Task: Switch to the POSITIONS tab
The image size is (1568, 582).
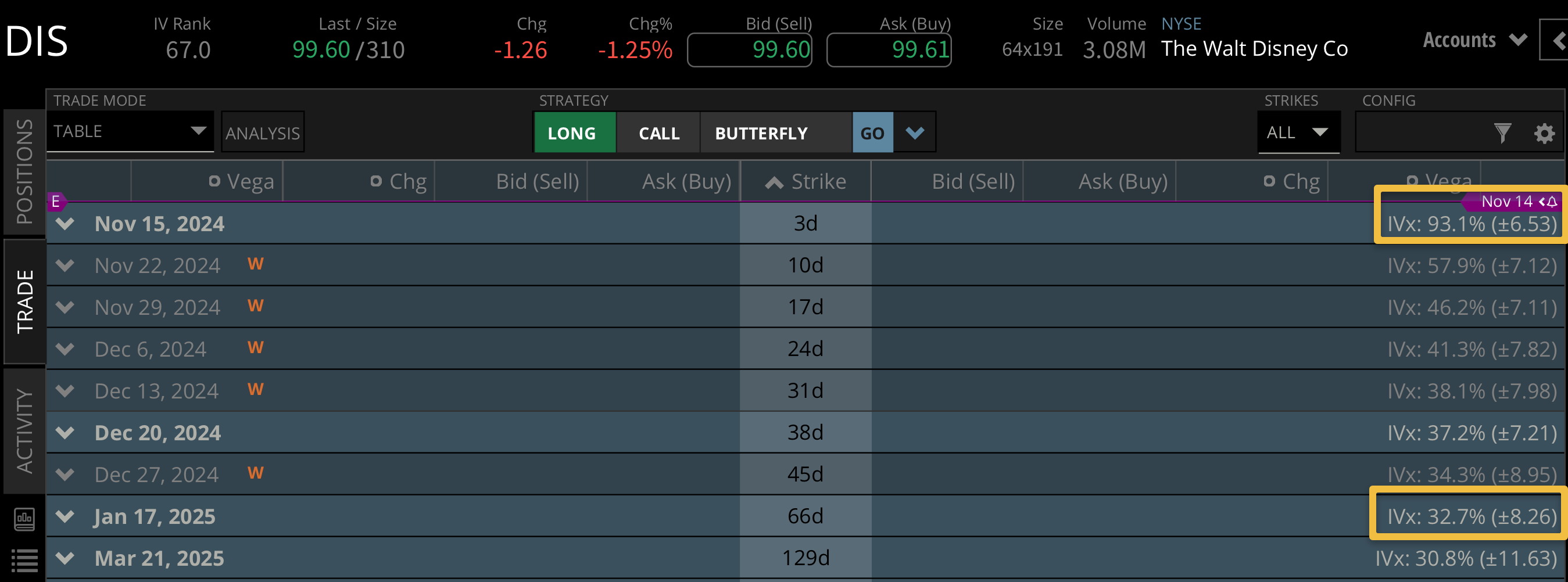Action: (24, 171)
